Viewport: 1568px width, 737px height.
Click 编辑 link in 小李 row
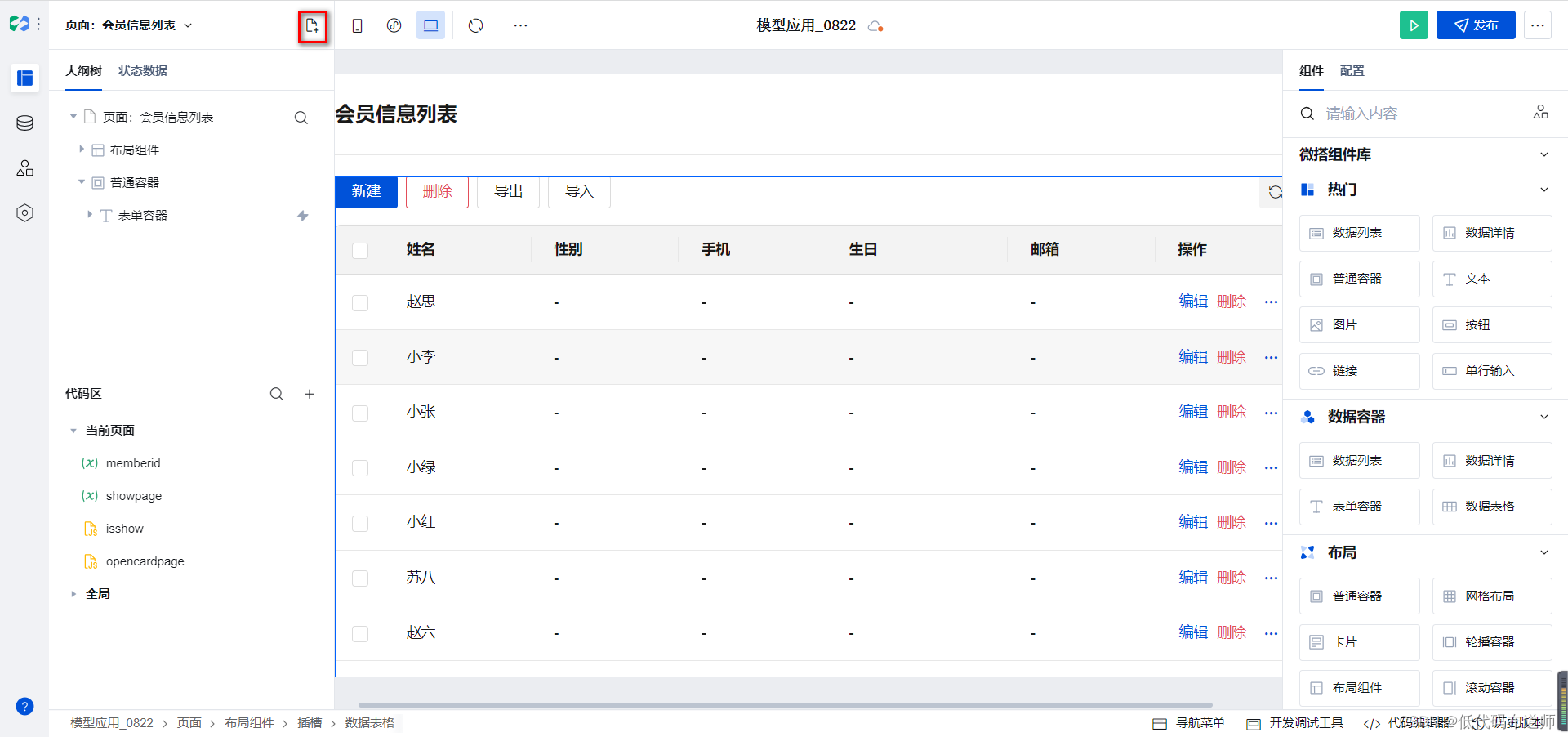coord(1193,357)
